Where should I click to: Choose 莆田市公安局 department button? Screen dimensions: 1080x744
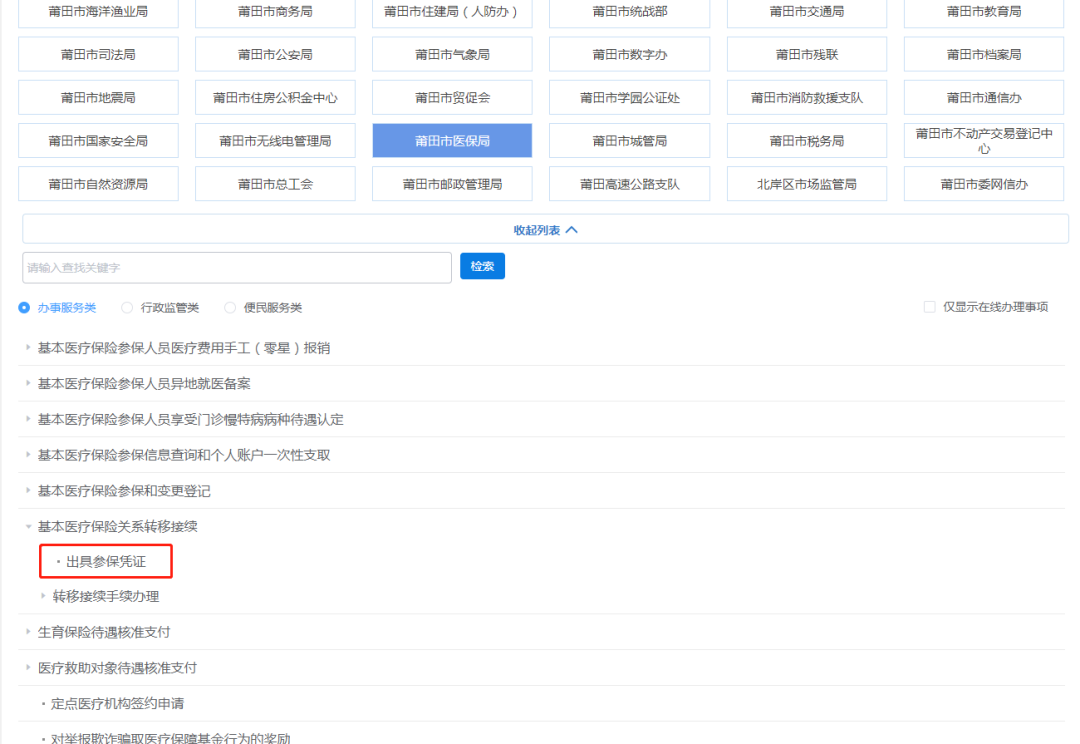pyautogui.click(x=275, y=55)
